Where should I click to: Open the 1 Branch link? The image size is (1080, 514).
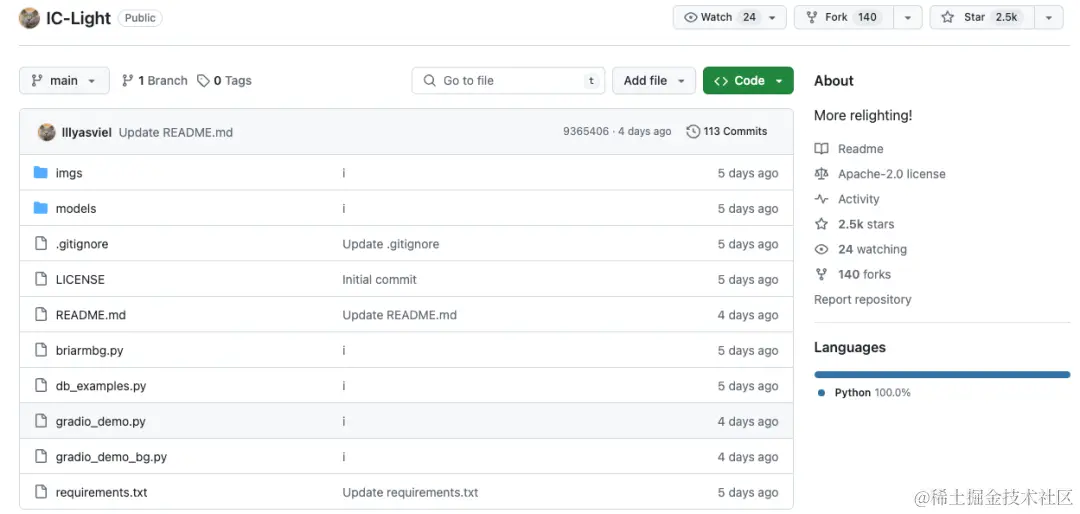pyautogui.click(x=154, y=81)
